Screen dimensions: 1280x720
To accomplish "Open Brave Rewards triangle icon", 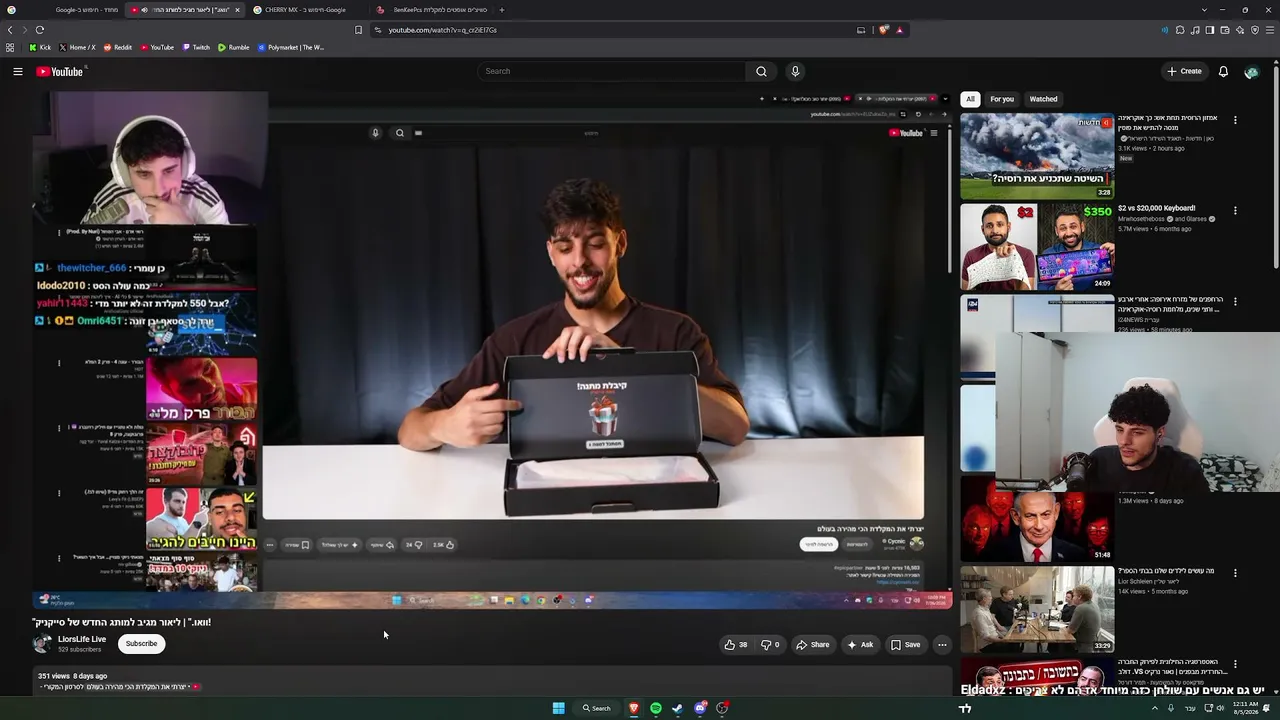I will pyautogui.click(x=900, y=30).
